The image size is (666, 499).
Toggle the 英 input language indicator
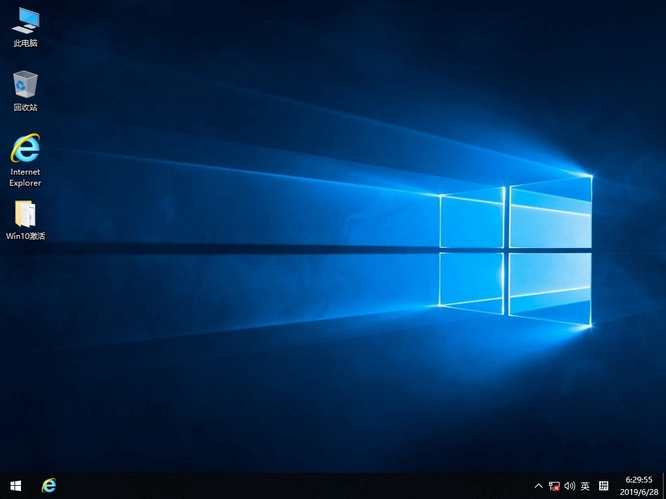coord(585,486)
